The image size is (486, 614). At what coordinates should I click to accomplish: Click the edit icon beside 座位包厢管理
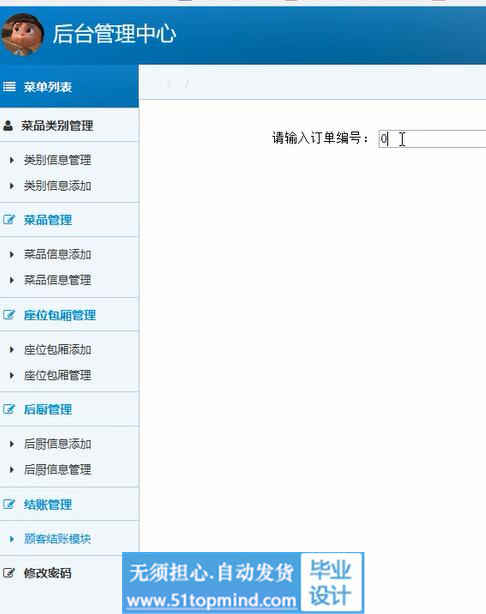(9, 314)
